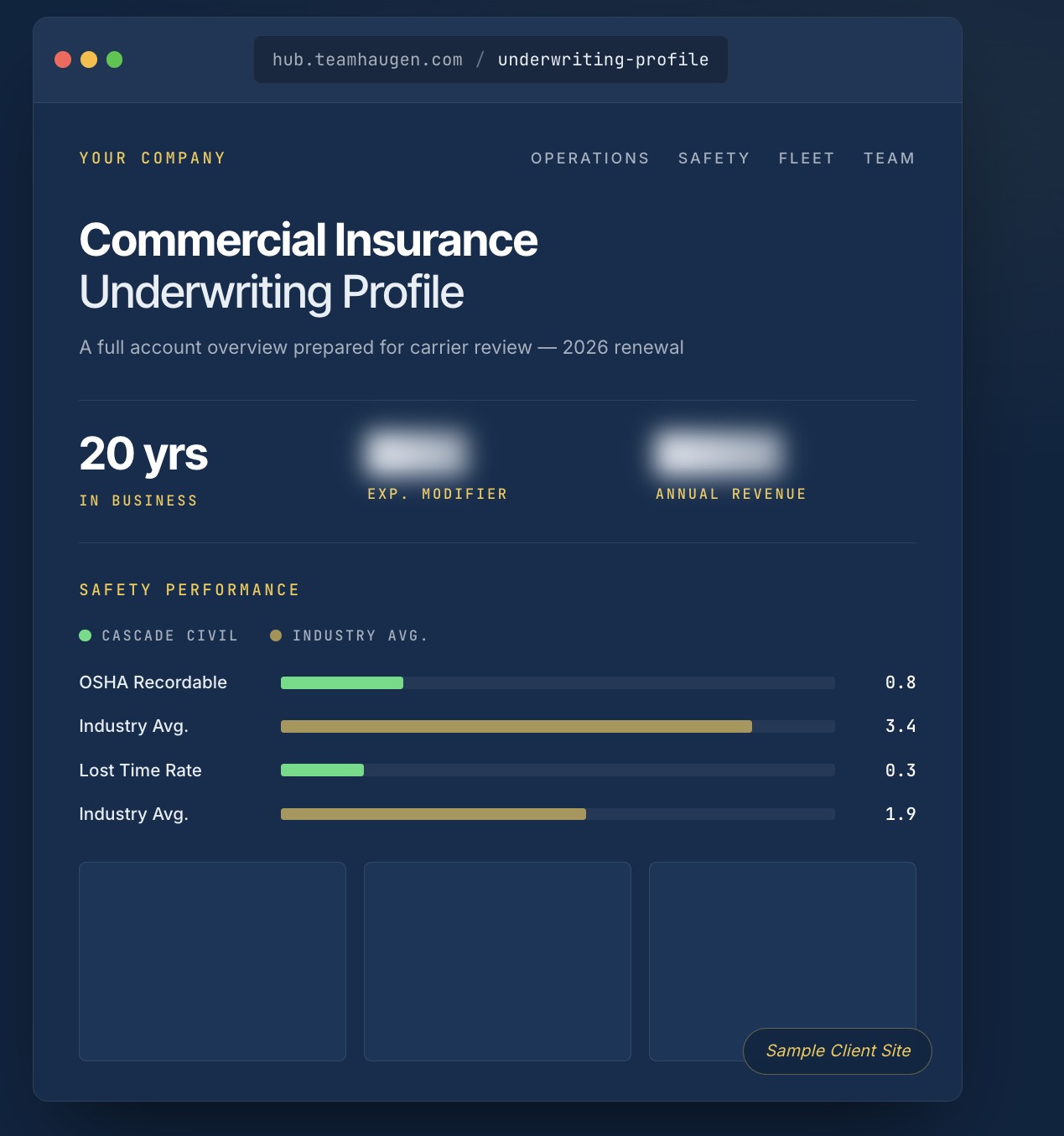Click the '0.8' OSHA value

point(901,682)
